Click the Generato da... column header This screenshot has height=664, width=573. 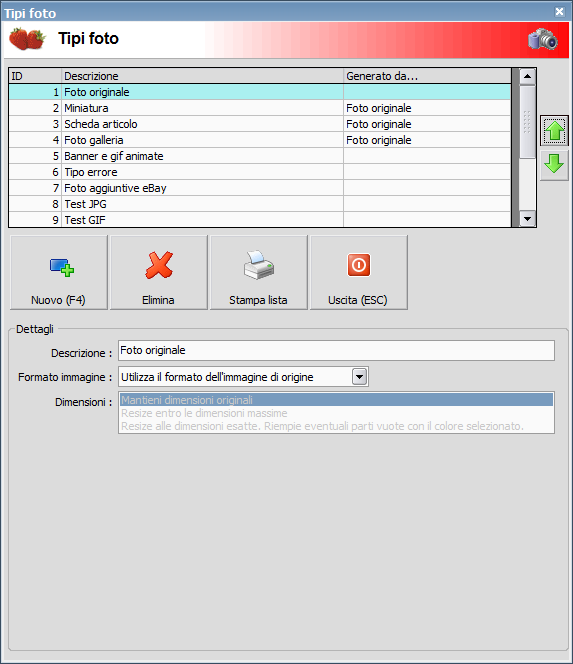tap(427, 76)
